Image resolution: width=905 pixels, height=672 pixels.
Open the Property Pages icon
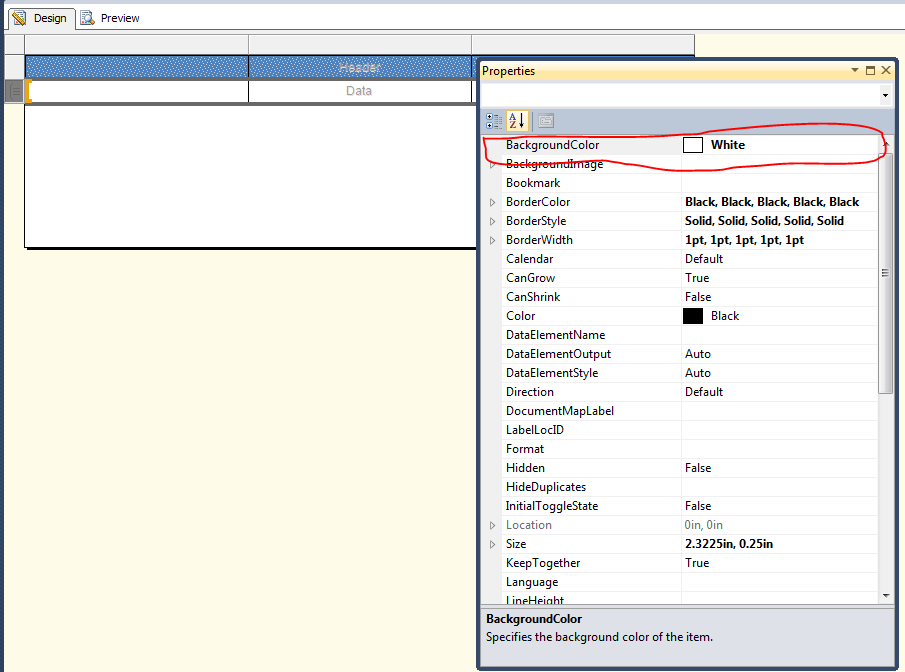coord(545,121)
